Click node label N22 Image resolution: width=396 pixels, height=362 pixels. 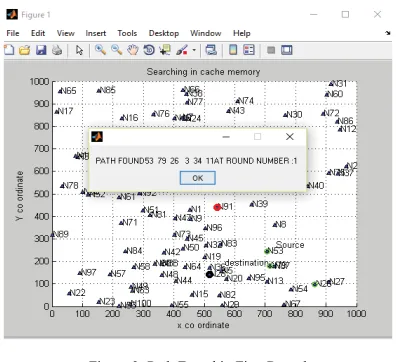pyautogui.click(x=78, y=293)
